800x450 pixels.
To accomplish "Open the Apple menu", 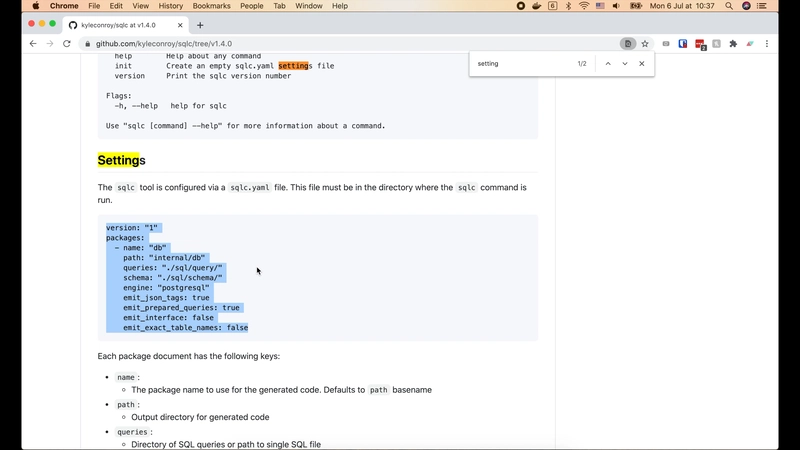I will (x=36, y=6).
